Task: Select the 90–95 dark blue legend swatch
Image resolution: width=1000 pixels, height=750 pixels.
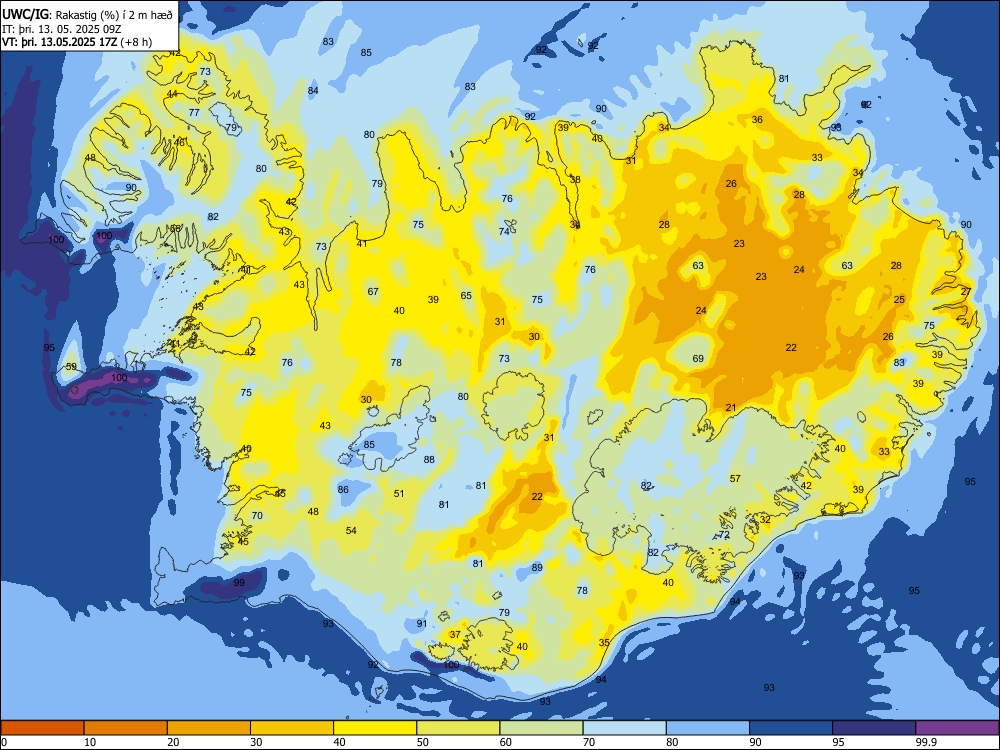Action: click(x=791, y=728)
